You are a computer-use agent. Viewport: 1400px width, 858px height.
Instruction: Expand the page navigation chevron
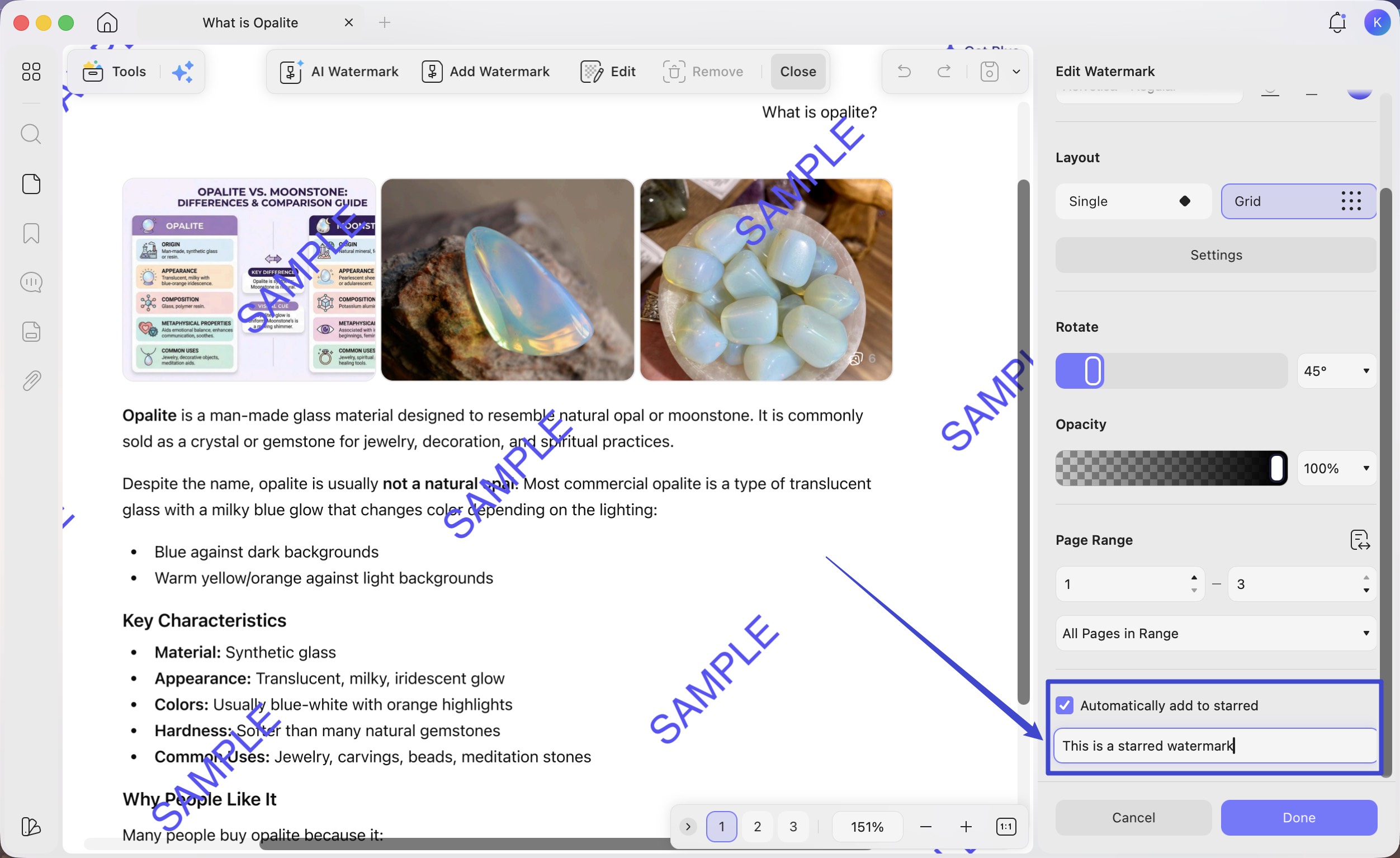(x=688, y=827)
